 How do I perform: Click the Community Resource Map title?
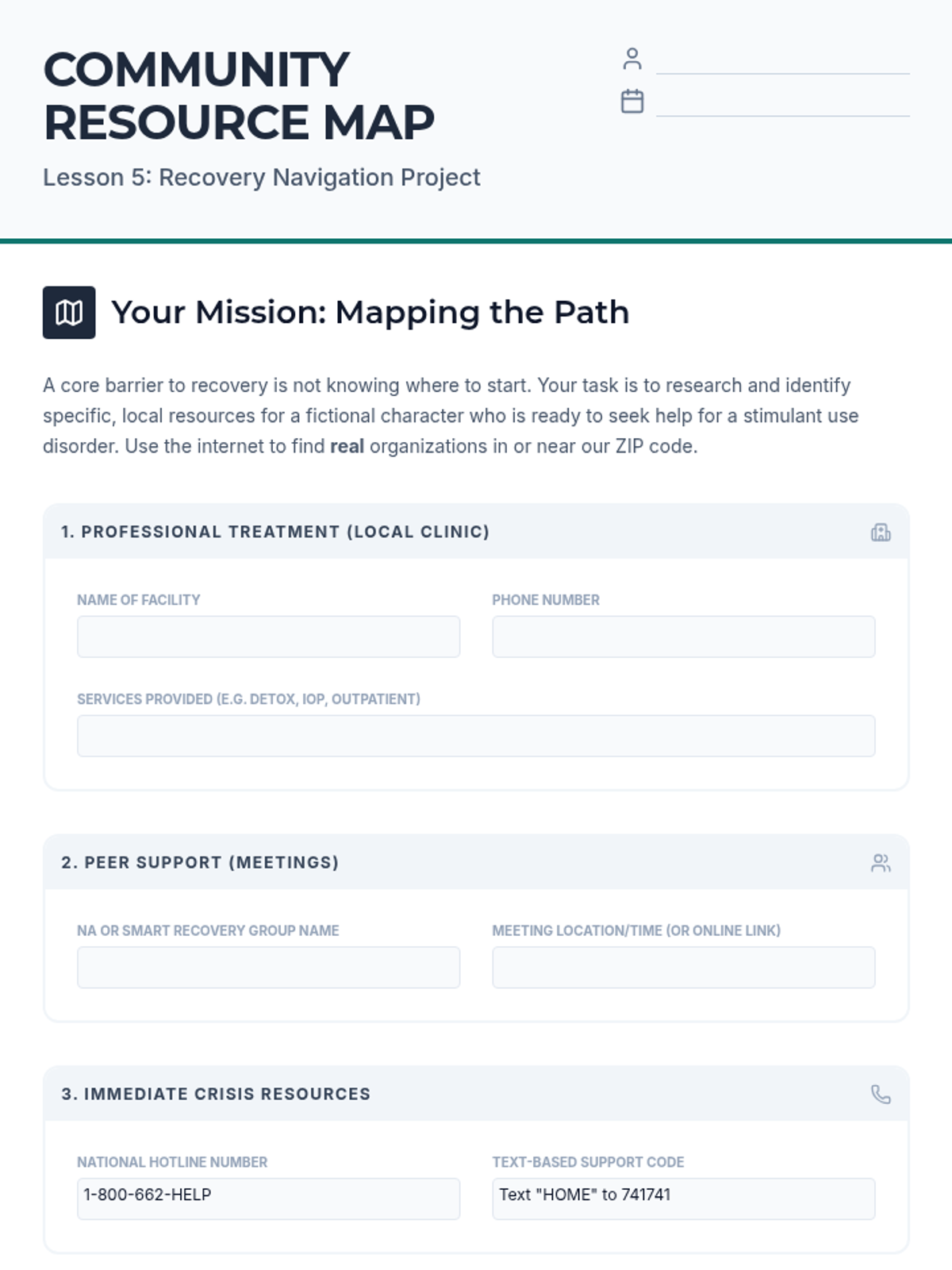tap(239, 96)
